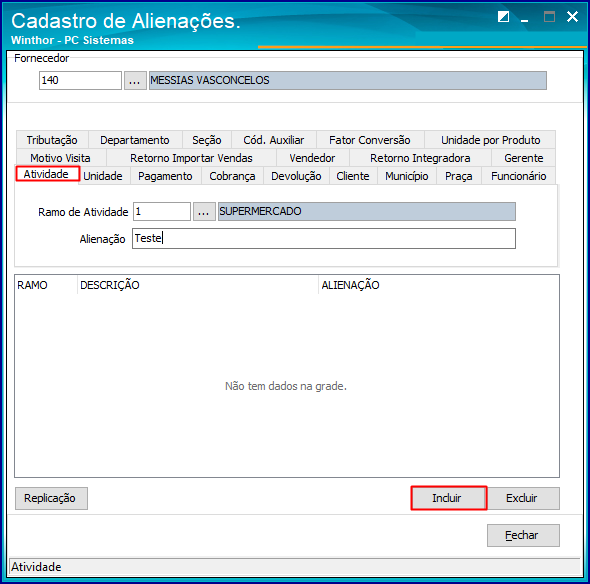Screen dimensions: 590x584
Task: Click the 'Winthor - PC Sistemas' subtitle
Action: click(x=72, y=40)
